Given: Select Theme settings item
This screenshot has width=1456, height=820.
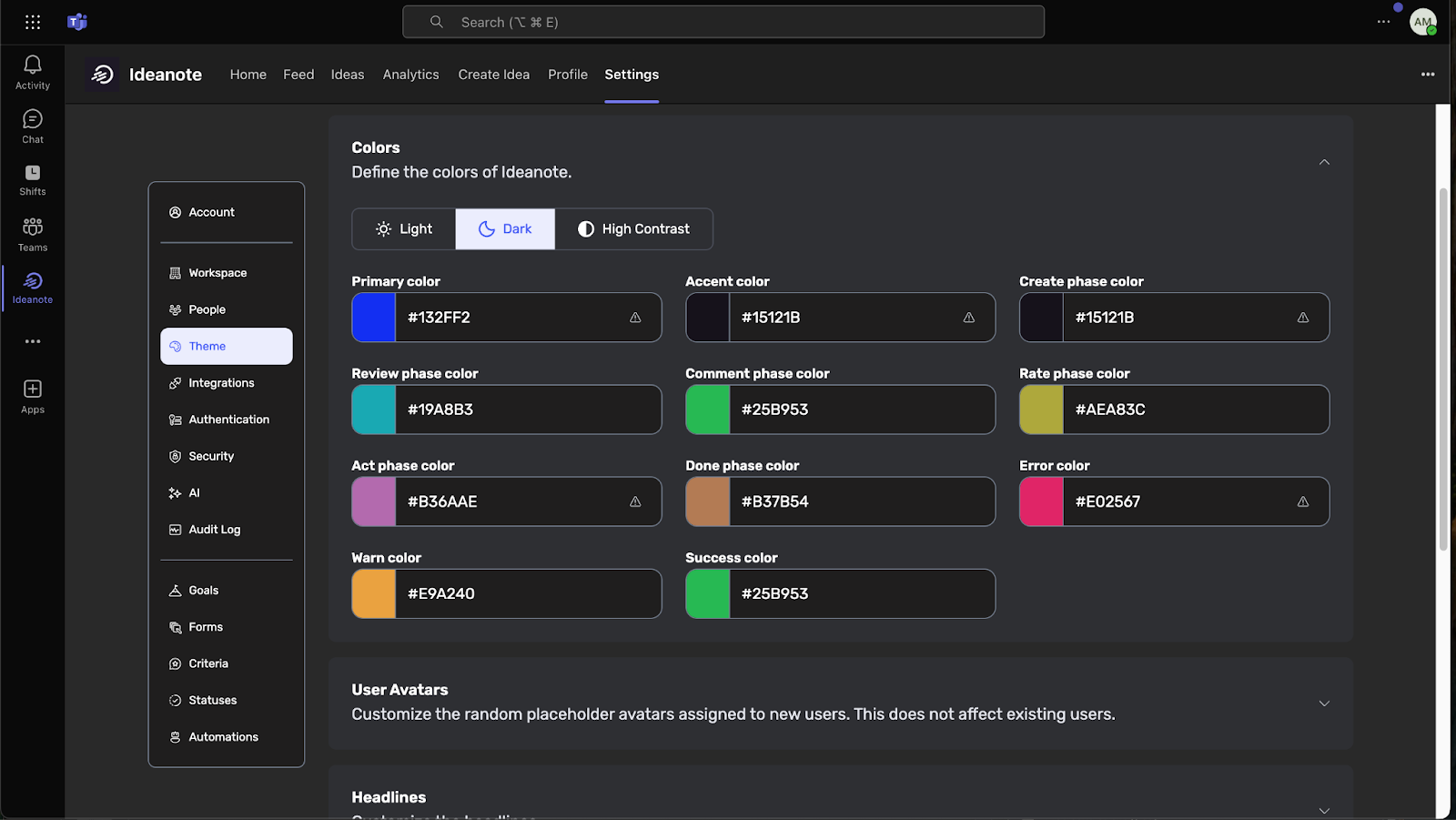Looking at the screenshot, I should pyautogui.click(x=227, y=346).
